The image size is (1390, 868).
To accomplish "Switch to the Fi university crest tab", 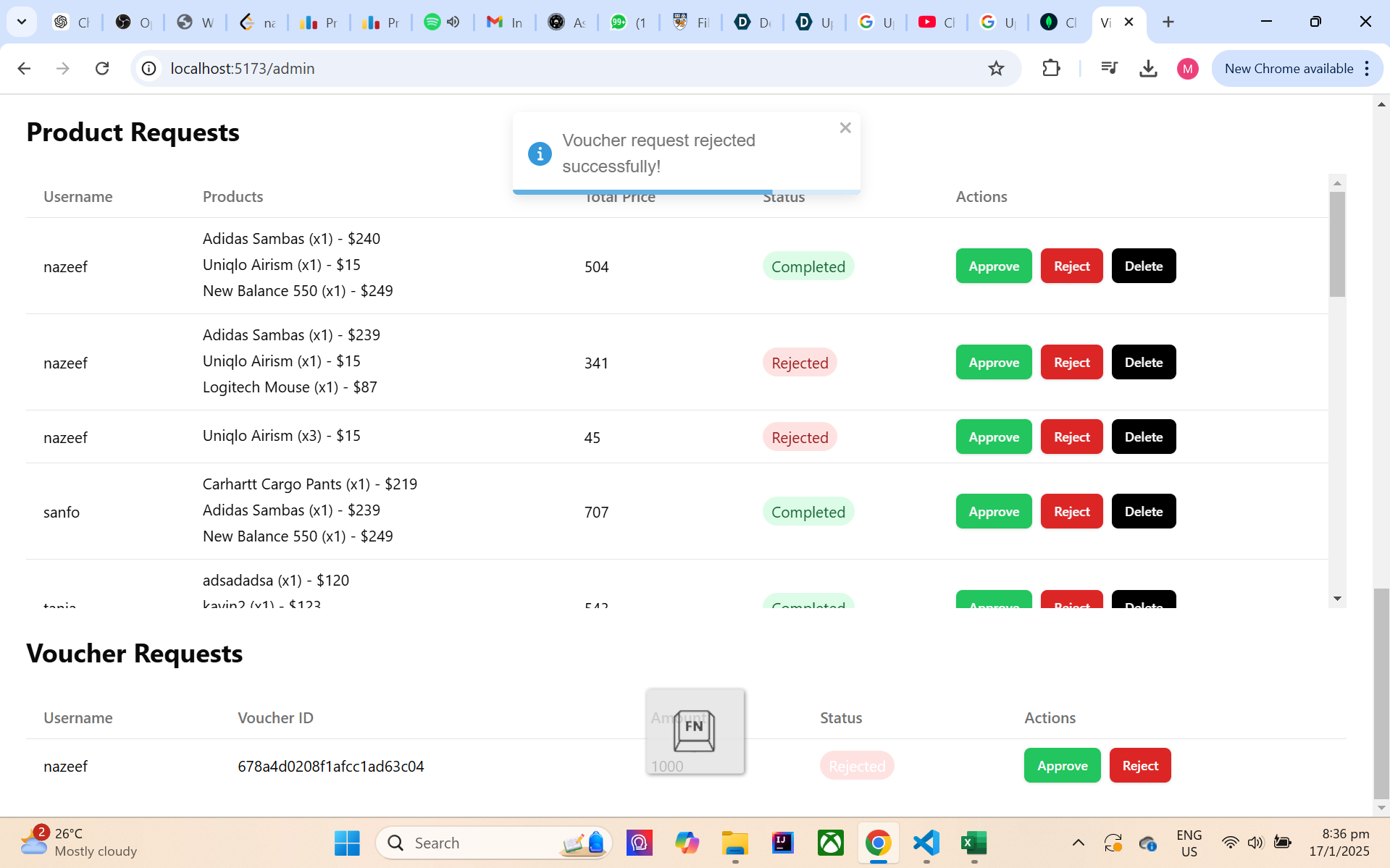I will [x=690, y=22].
